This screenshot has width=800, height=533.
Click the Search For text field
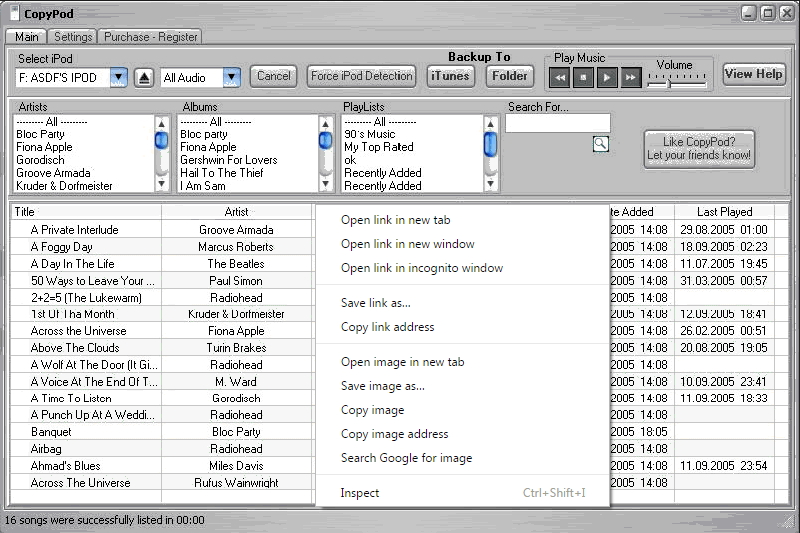point(557,124)
